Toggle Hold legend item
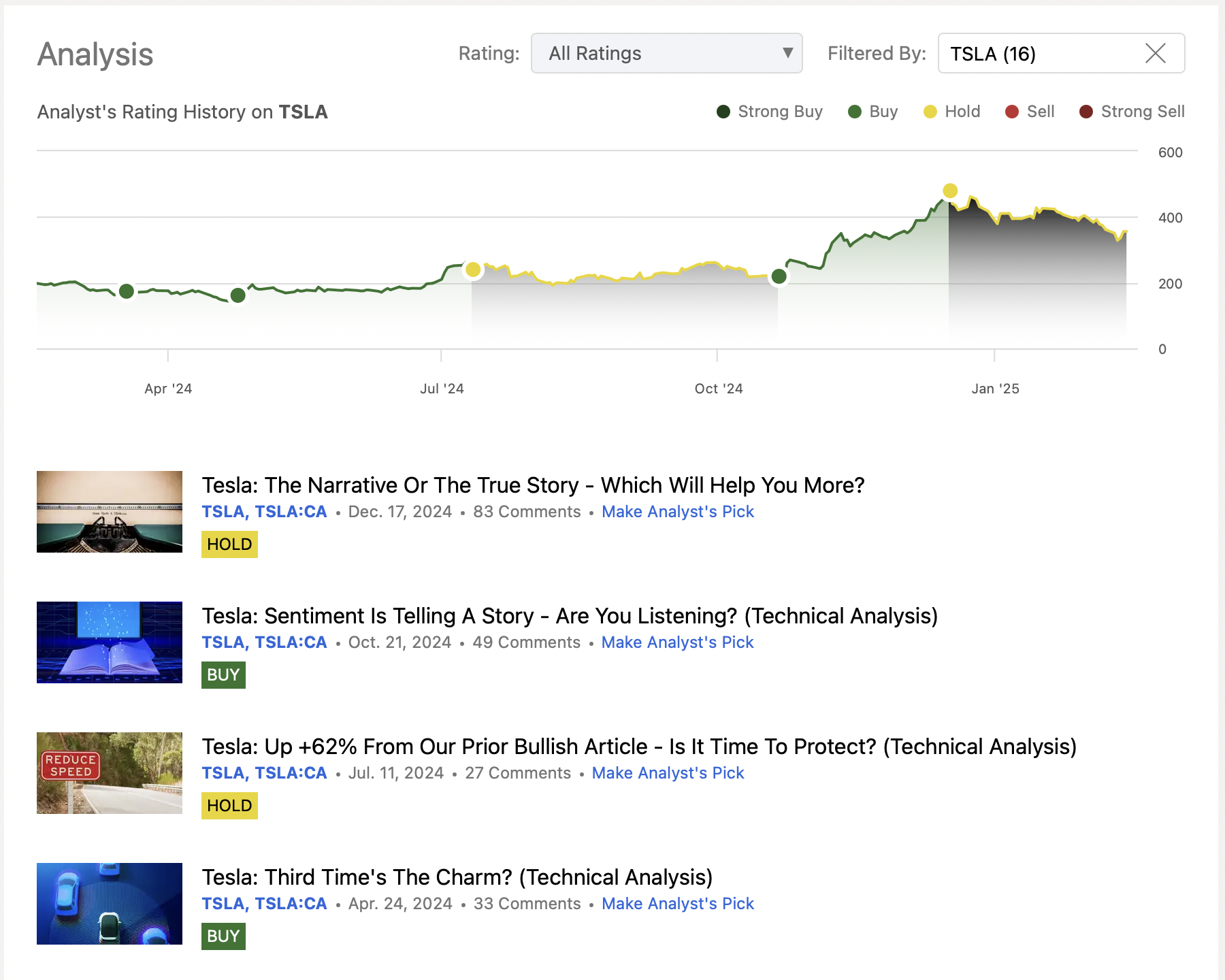Image resolution: width=1225 pixels, height=980 pixels. coord(951,112)
